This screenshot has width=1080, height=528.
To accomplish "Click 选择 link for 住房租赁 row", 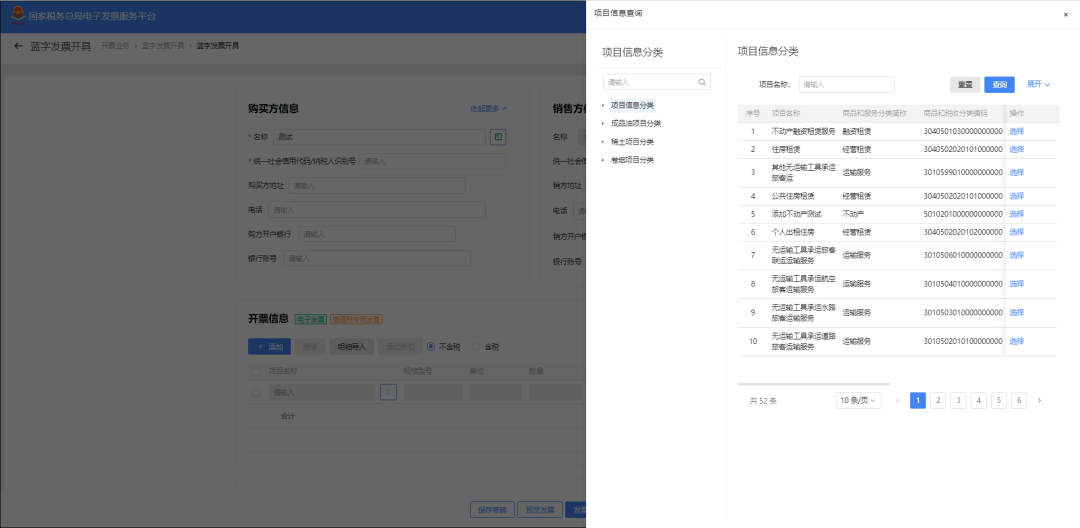I will (x=1016, y=149).
